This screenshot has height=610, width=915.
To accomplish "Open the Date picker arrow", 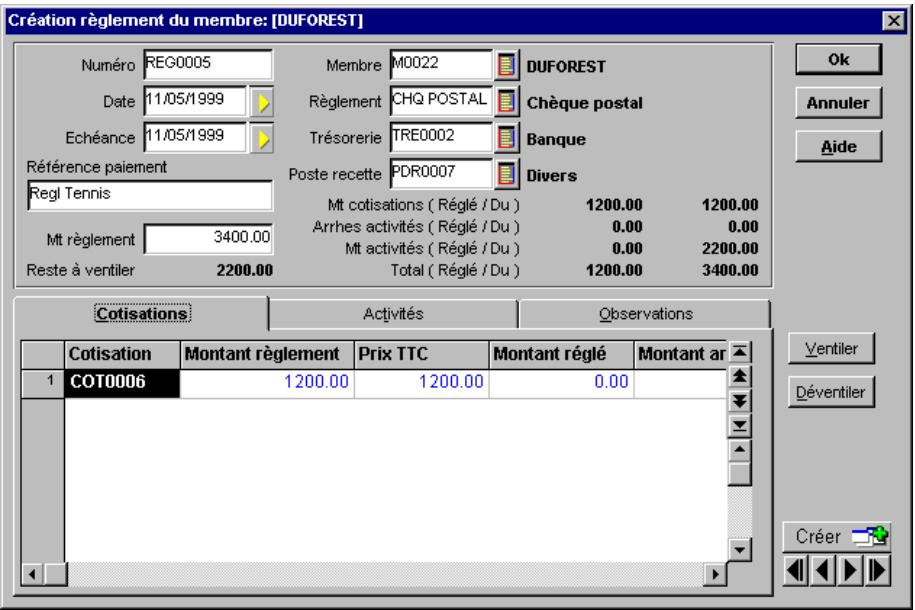I will (x=262, y=102).
